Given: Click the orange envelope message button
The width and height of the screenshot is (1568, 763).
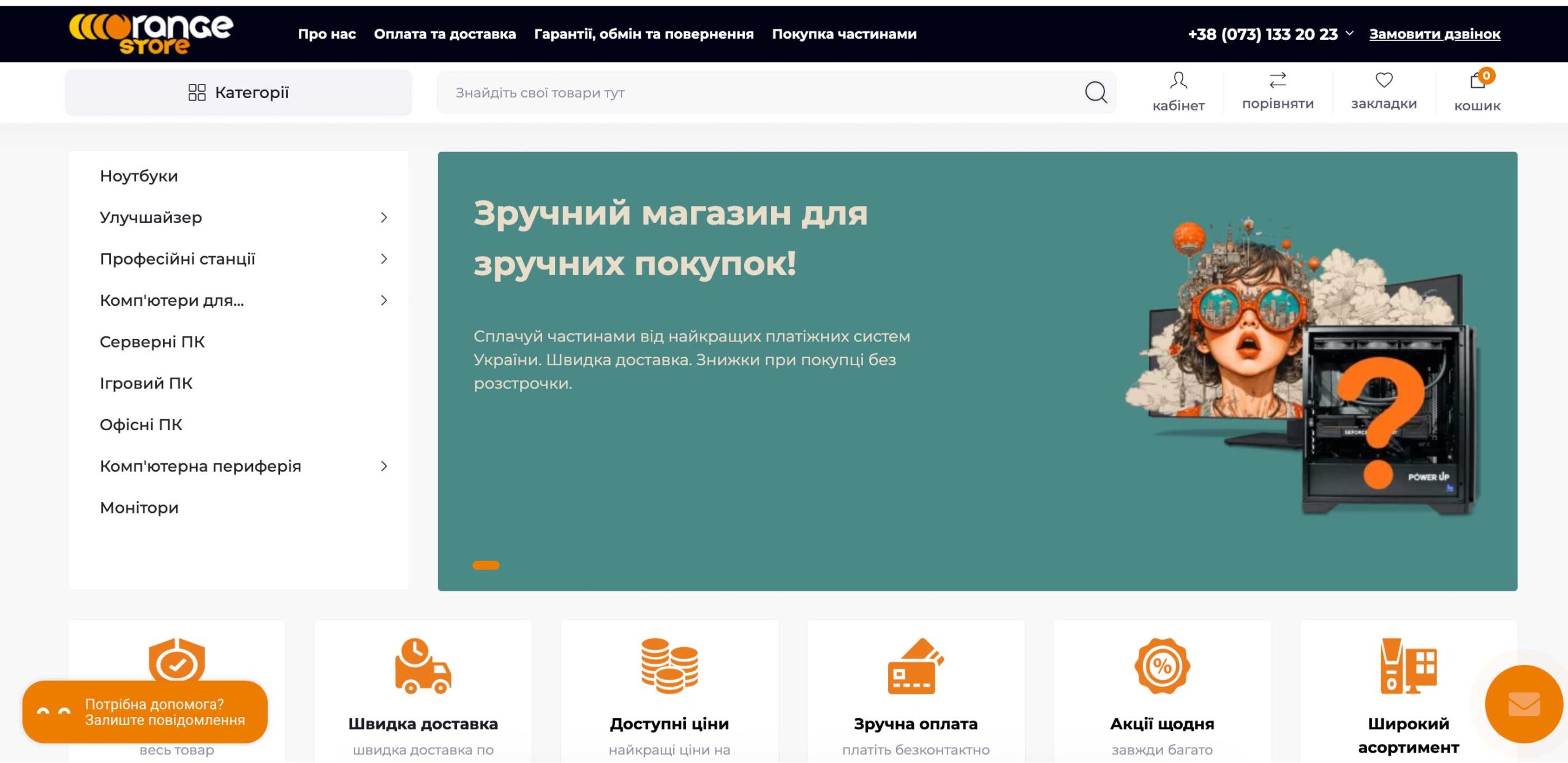Looking at the screenshot, I should pos(1523,704).
